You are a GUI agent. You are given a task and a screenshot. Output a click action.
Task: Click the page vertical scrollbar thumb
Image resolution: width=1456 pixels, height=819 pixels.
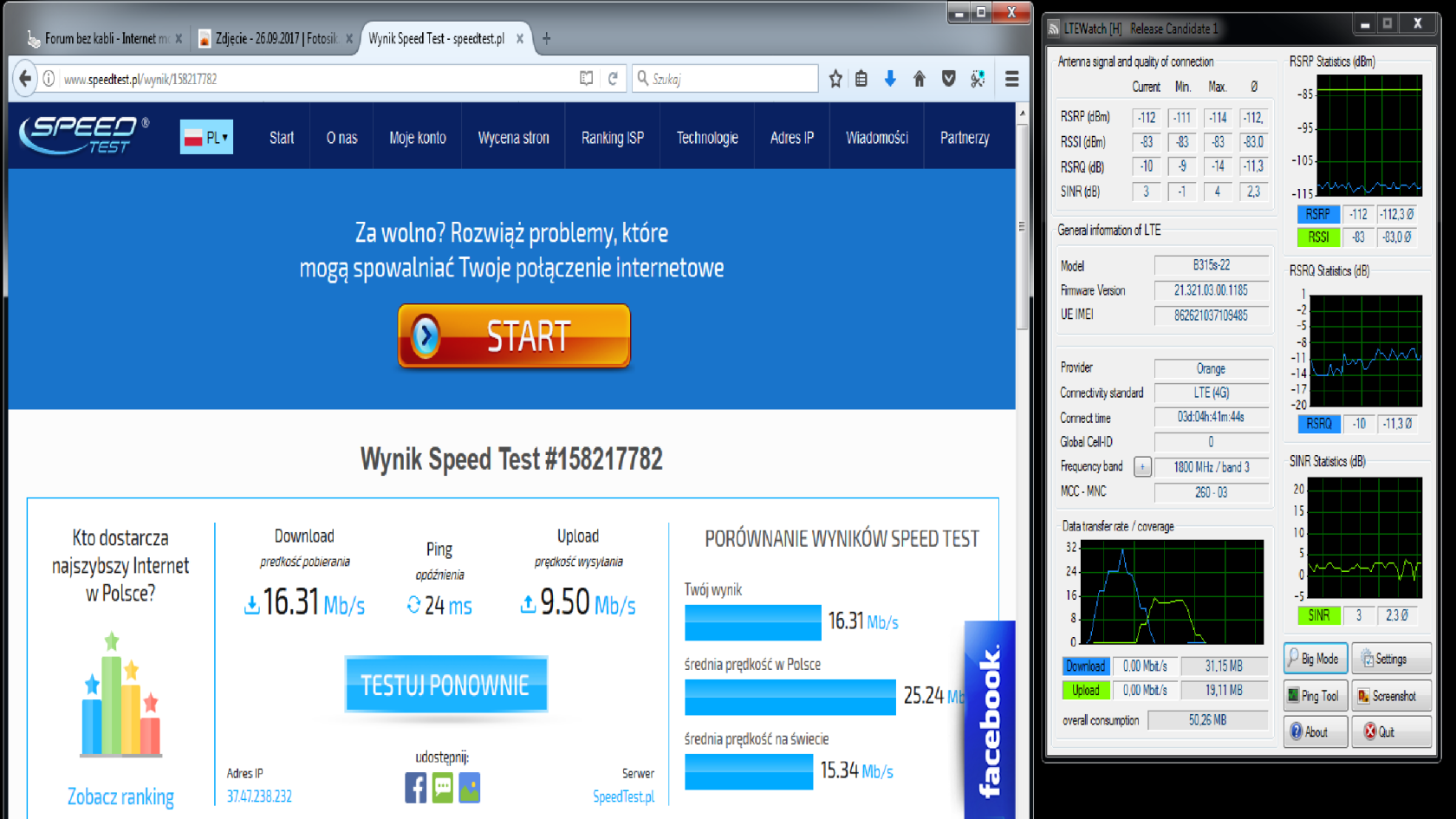click(x=1022, y=227)
